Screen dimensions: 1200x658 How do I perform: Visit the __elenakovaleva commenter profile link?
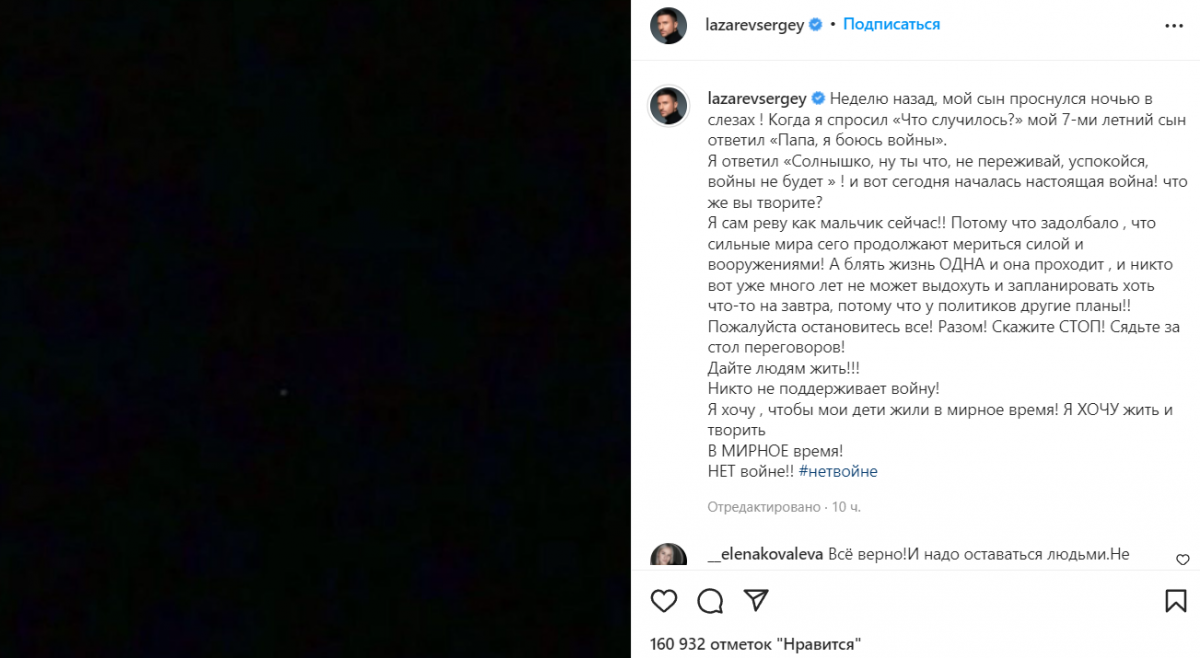click(766, 555)
